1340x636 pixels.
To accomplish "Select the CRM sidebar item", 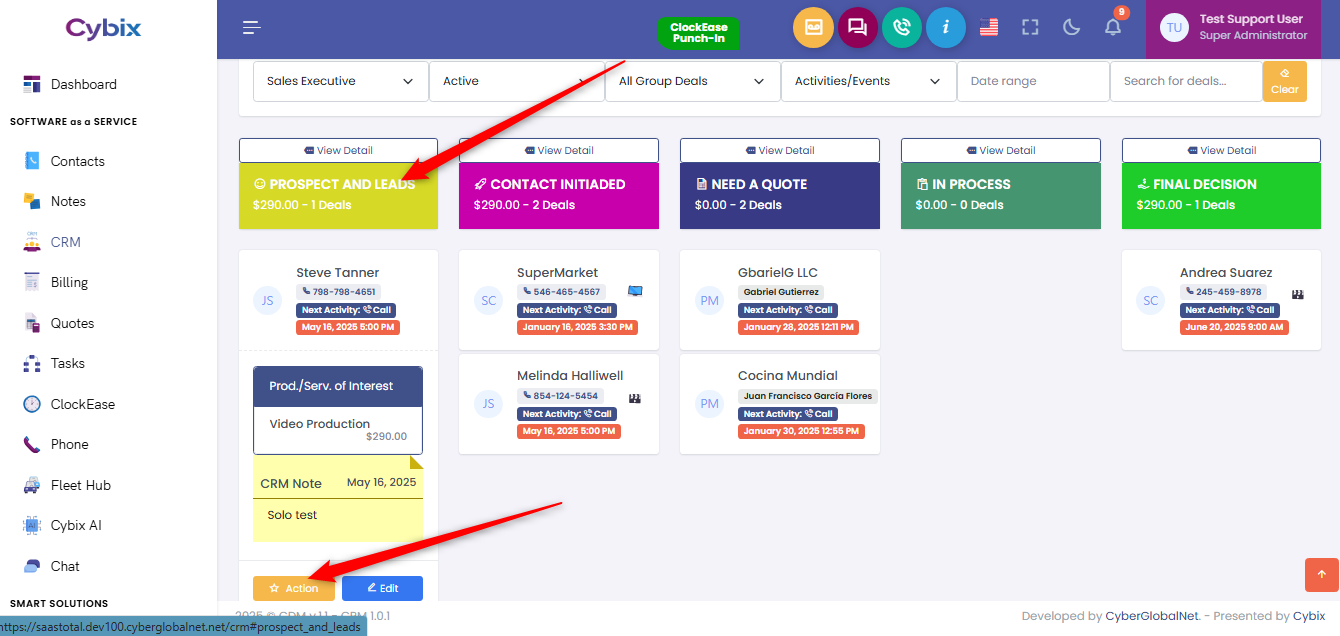I will [x=66, y=242].
